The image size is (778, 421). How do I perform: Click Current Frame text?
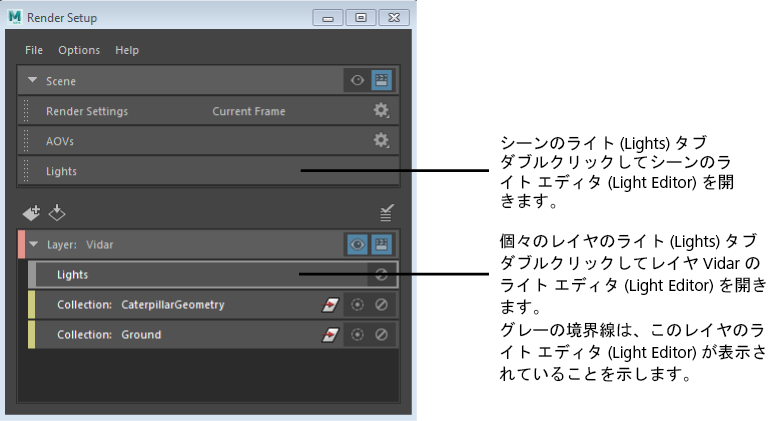coord(249,111)
